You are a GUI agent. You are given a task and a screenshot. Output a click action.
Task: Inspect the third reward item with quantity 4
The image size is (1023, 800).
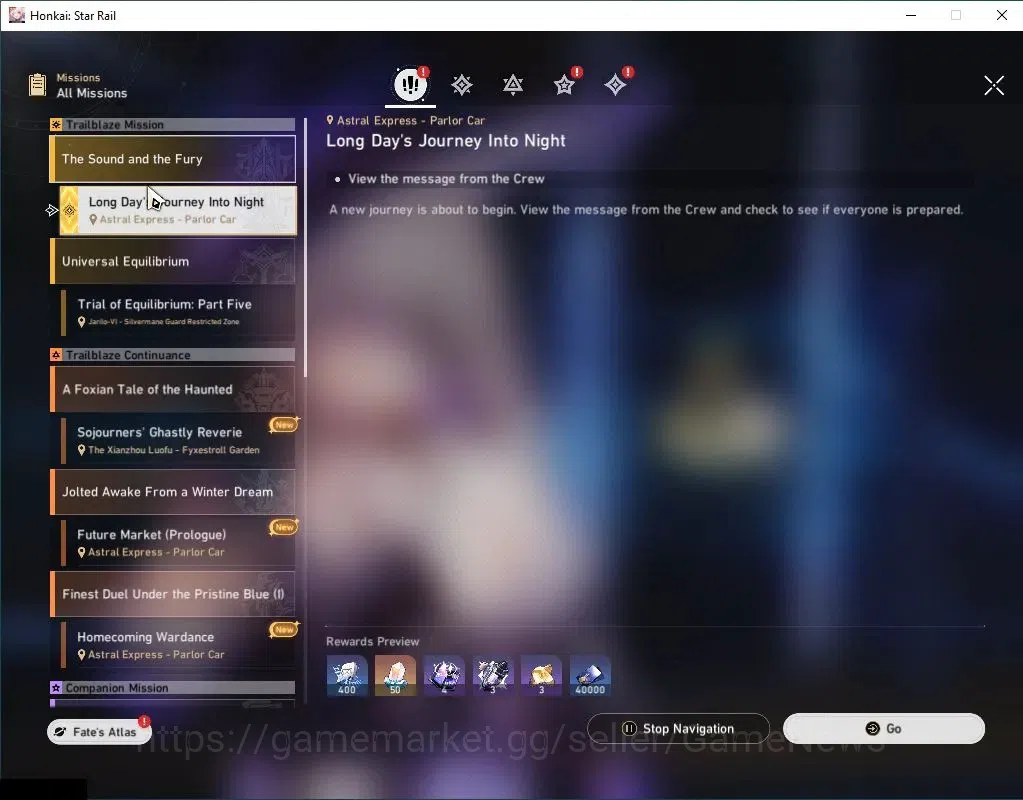click(x=444, y=675)
